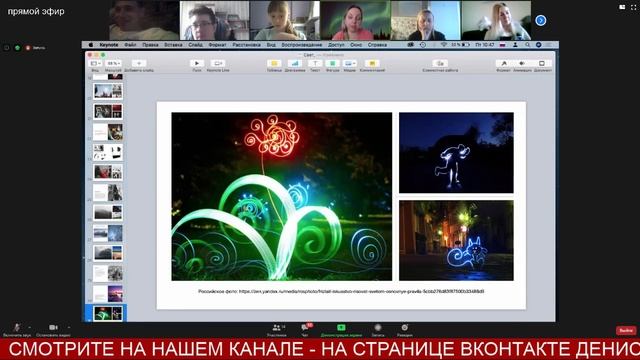Image resolution: width=640 pixels, height=360 pixels.
Task: Open Keynote Live from the toolbar
Action: point(218,63)
